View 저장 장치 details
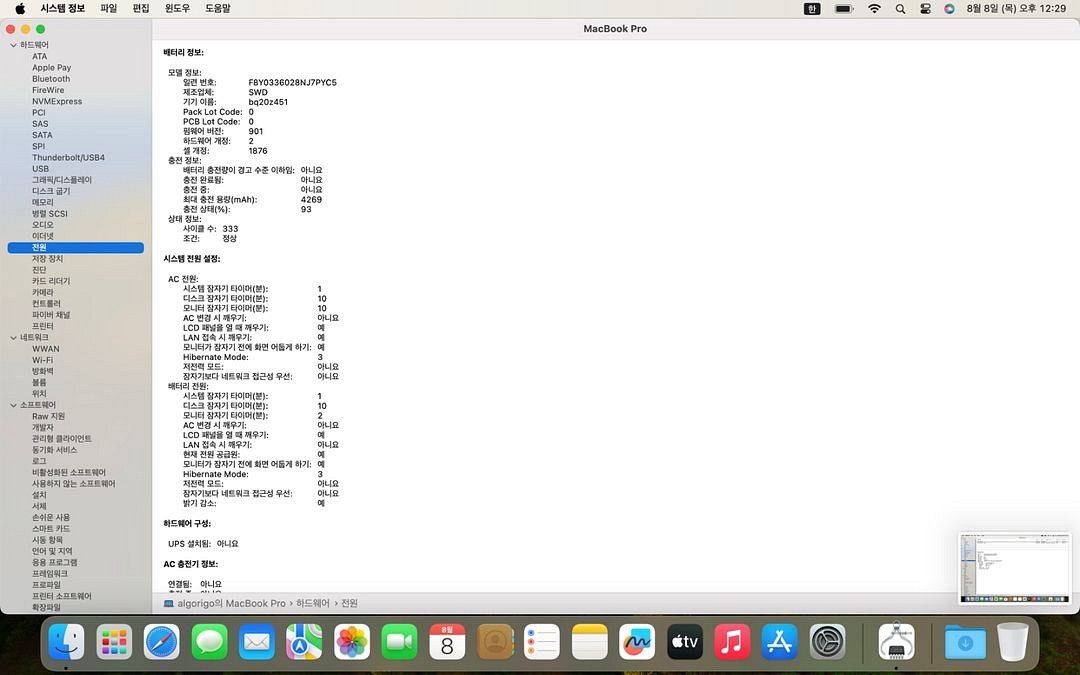The image size is (1080, 675). coord(48,258)
